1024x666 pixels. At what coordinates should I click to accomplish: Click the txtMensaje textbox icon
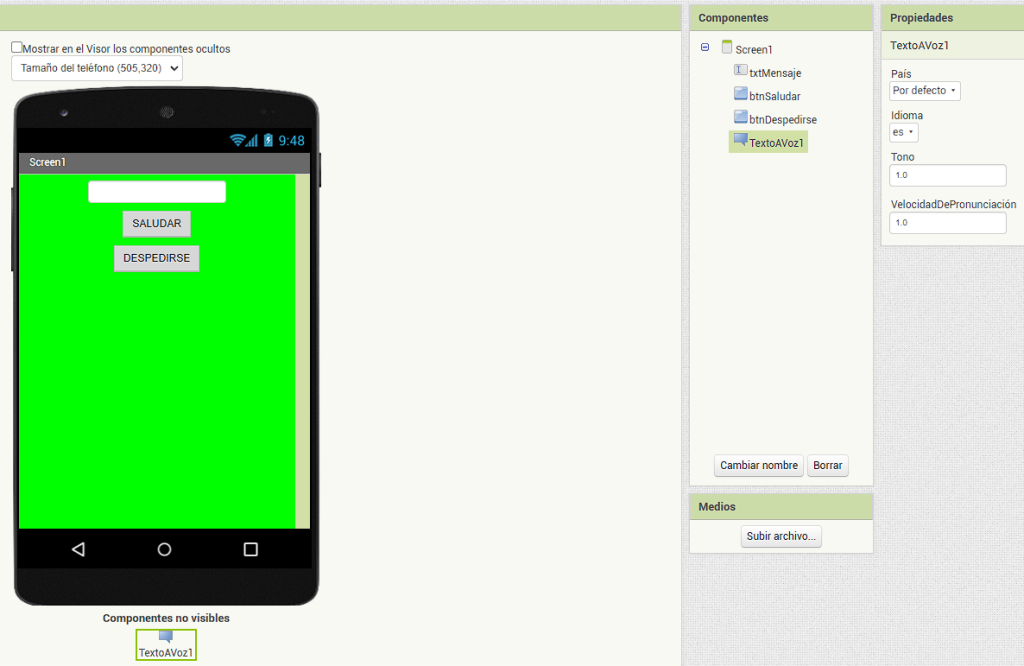tap(740, 71)
